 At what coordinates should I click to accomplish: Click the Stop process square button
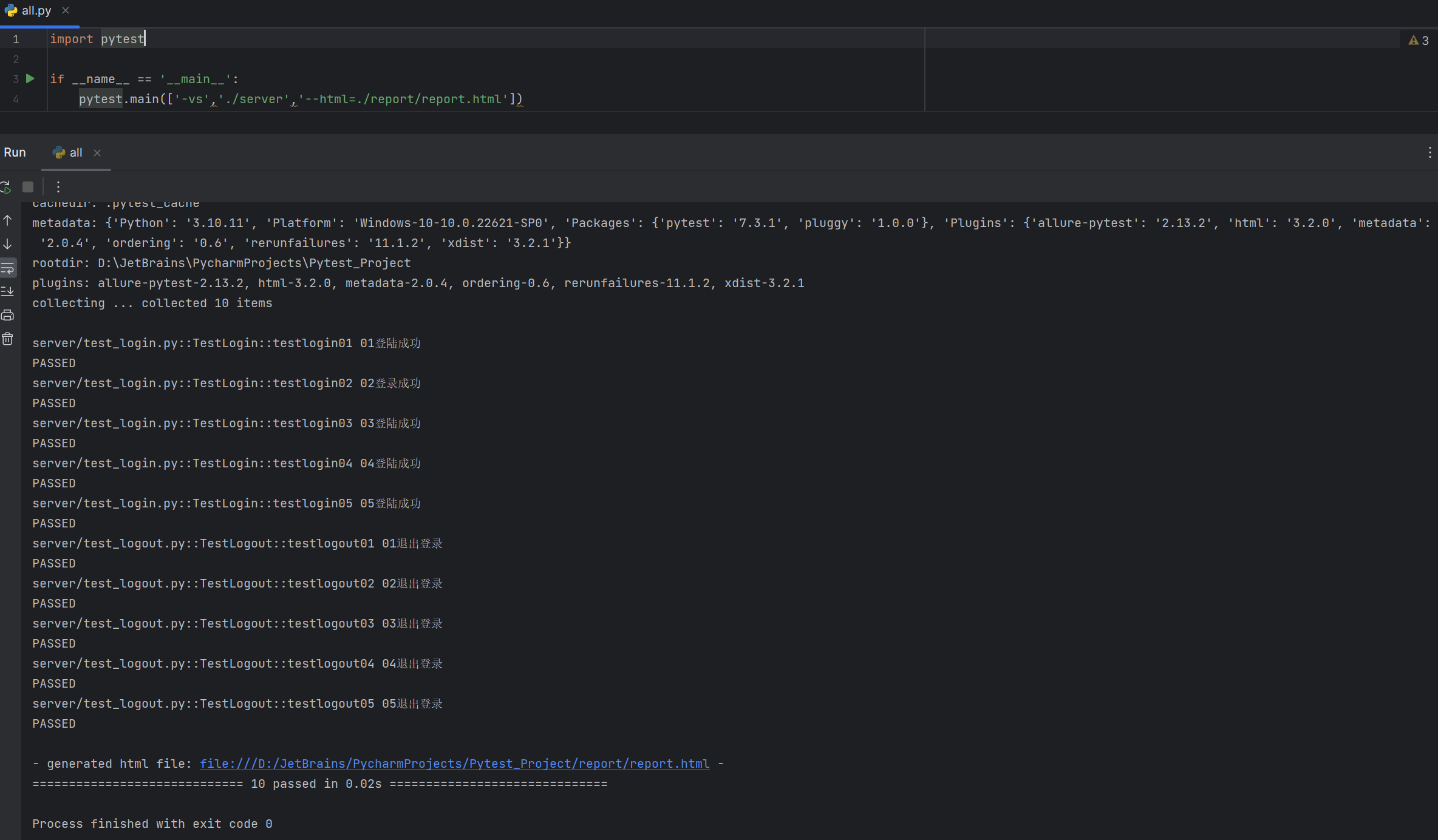coord(28,187)
